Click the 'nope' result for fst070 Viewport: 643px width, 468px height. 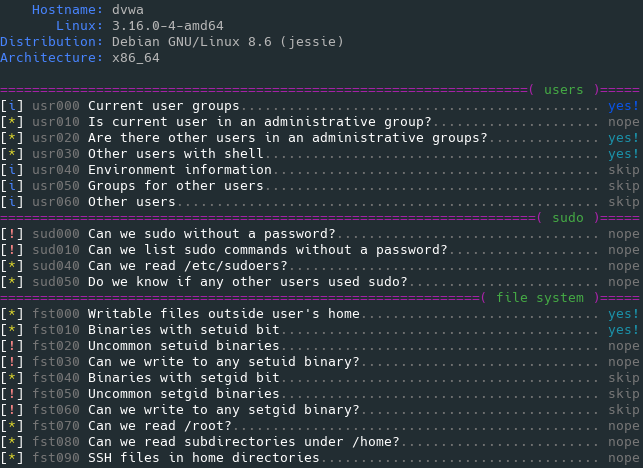click(x=623, y=426)
